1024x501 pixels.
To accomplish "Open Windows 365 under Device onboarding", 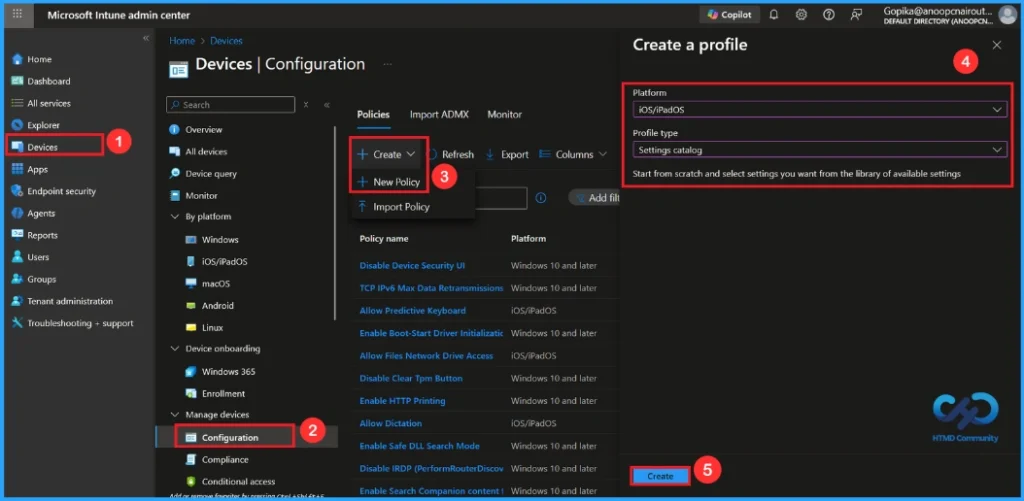I will tap(228, 372).
